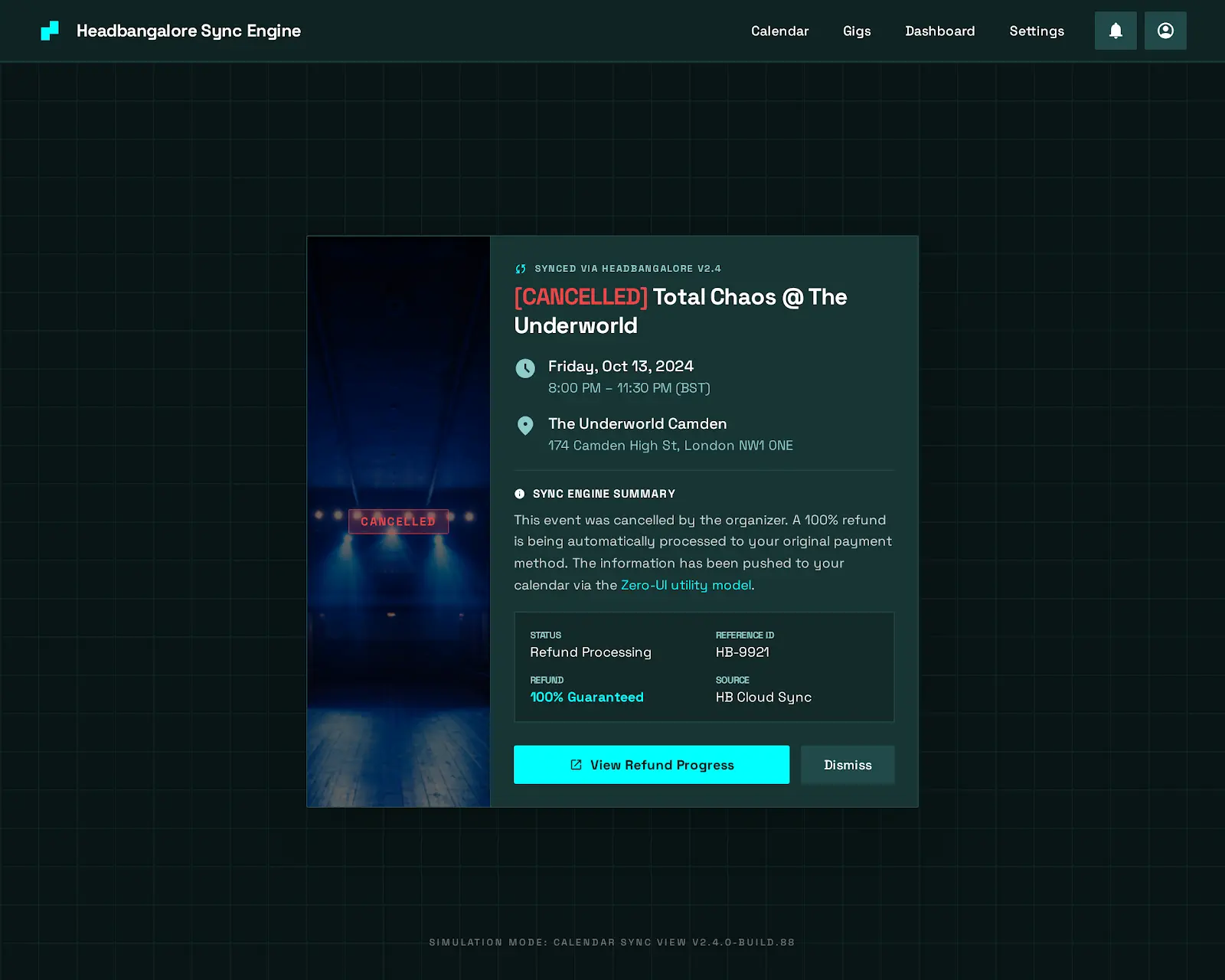Follow the Zero-UI utility model link
This screenshot has width=1225, height=980.
[x=686, y=585]
